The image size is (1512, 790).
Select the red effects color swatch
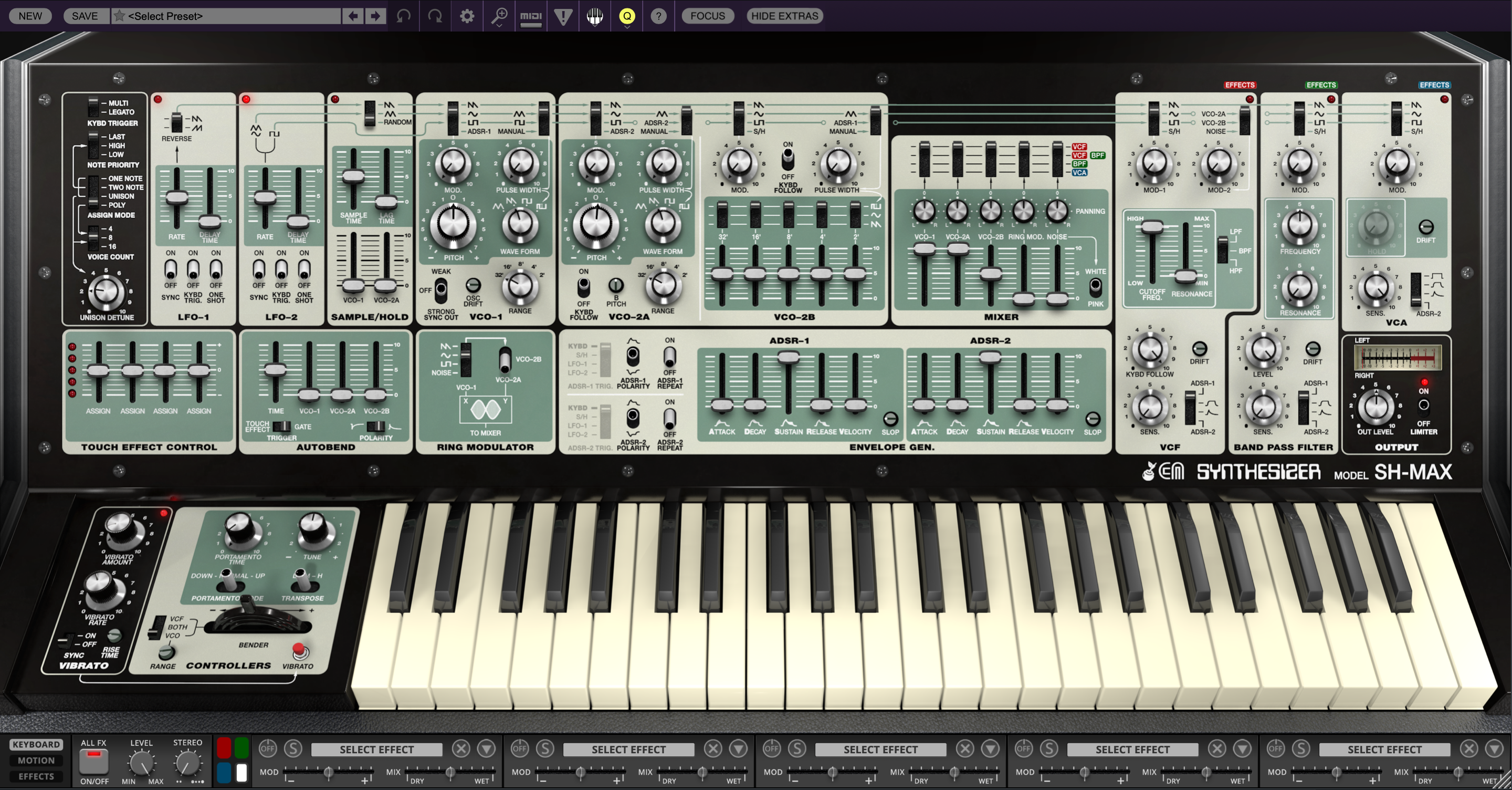224,747
